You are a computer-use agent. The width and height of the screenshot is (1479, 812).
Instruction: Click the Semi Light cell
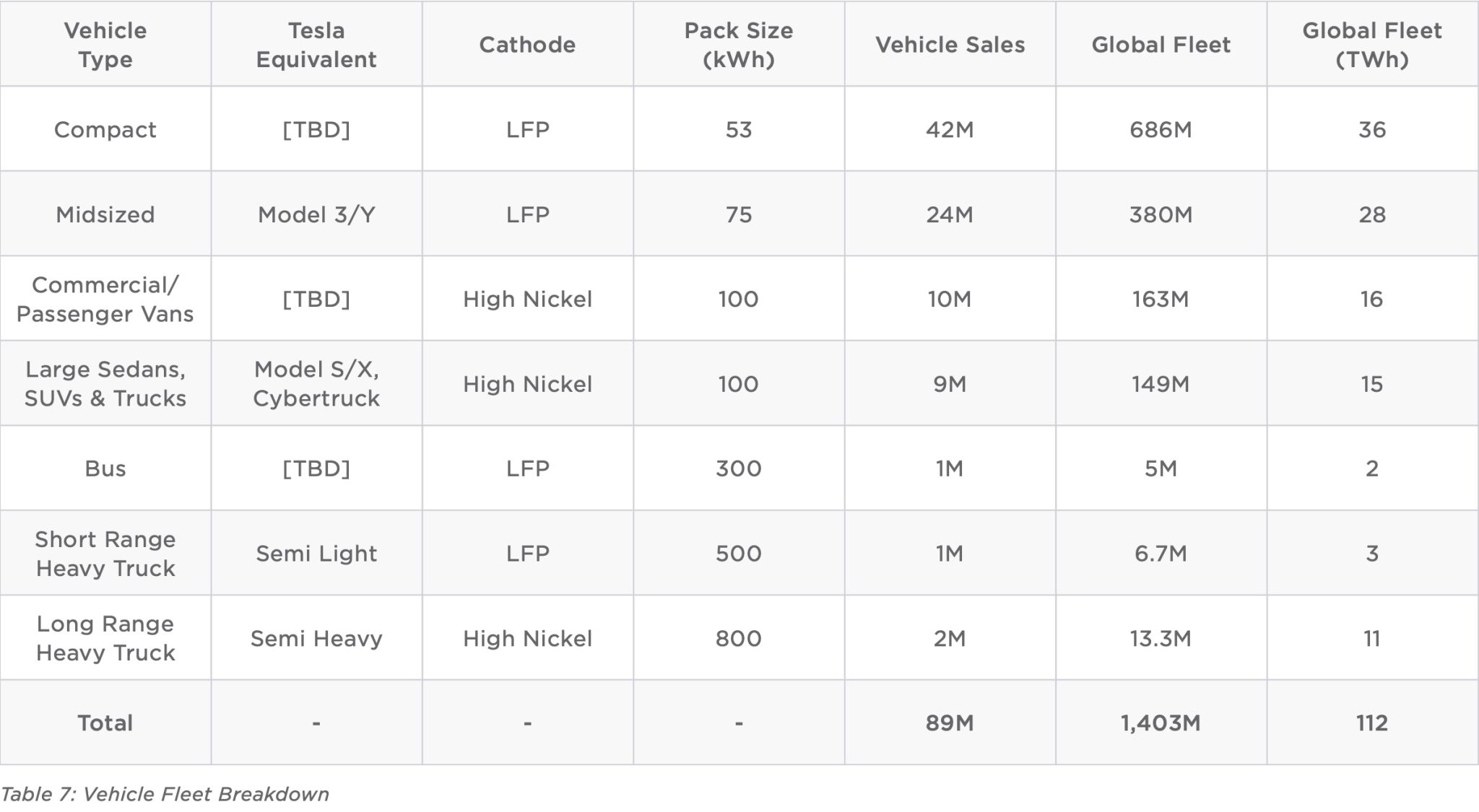click(316, 554)
